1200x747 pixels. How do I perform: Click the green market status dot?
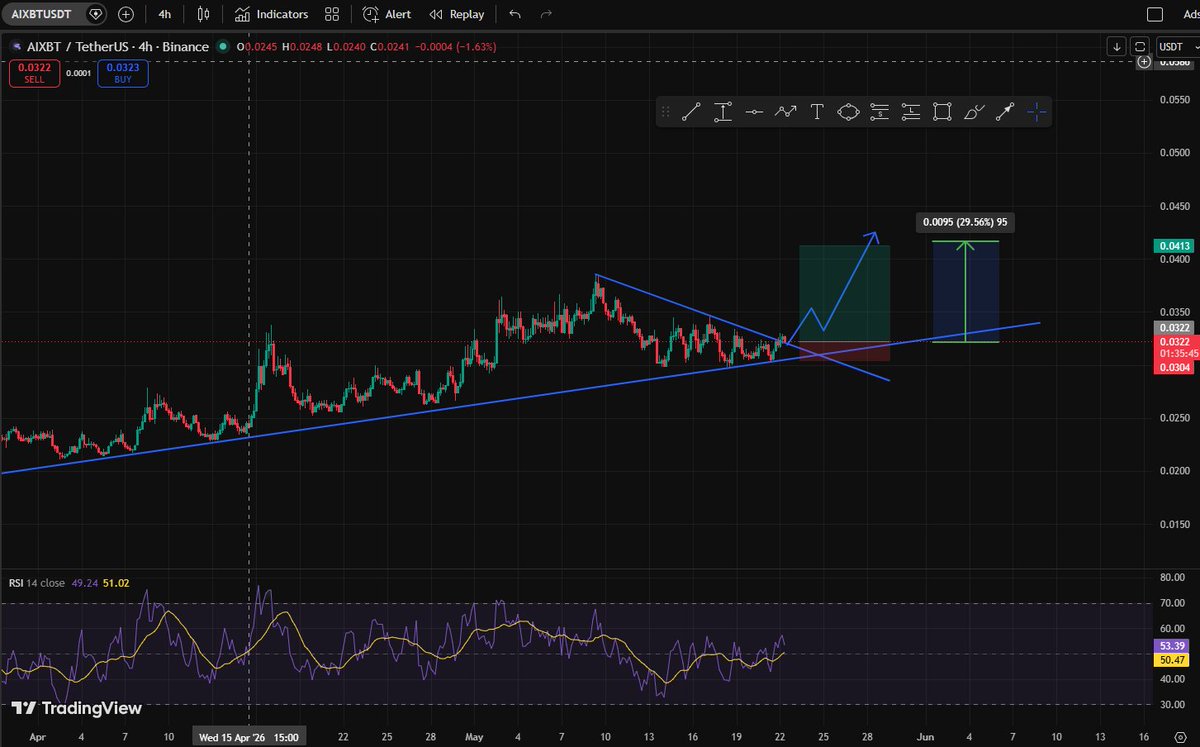221,47
